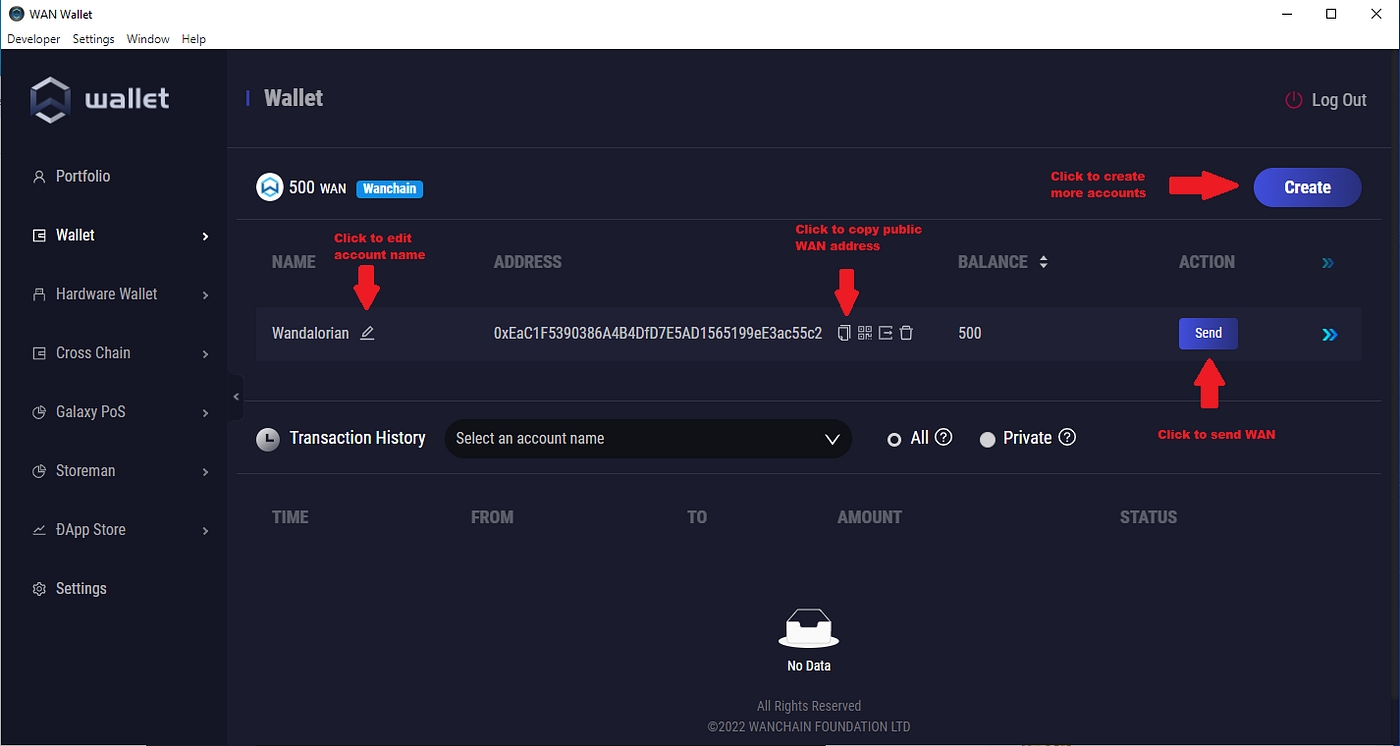Go to Portfolio in the sidebar
Image resolution: width=1400 pixels, height=746 pixels.
click(x=83, y=176)
